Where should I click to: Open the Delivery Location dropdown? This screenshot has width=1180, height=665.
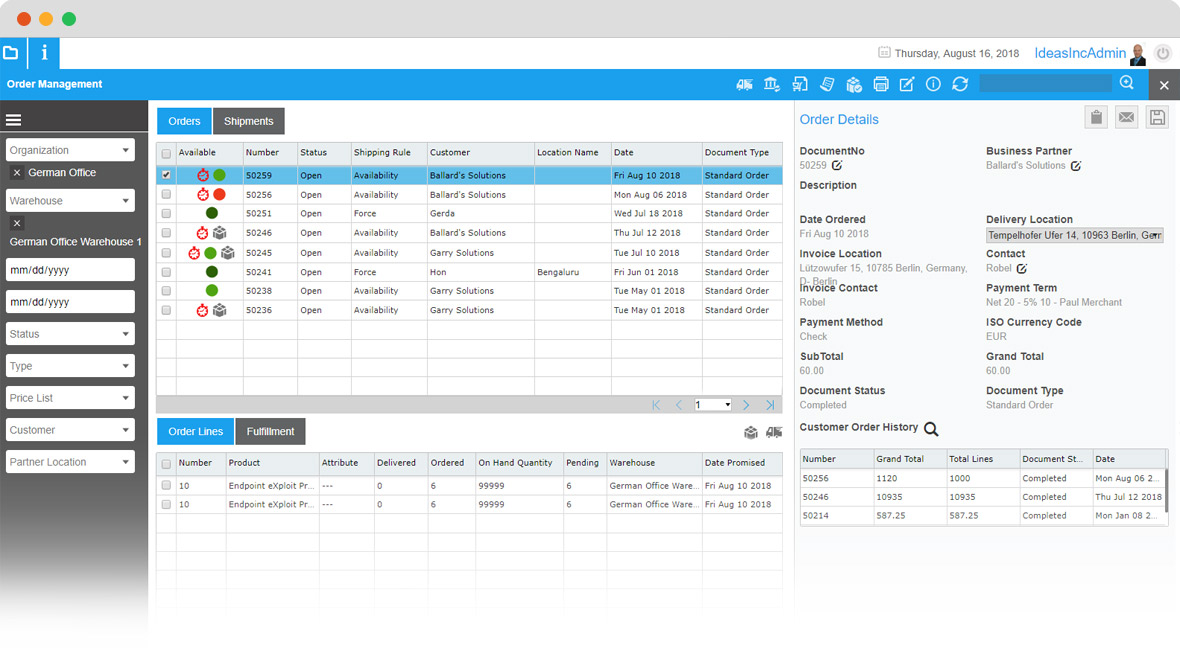[x=1075, y=235]
